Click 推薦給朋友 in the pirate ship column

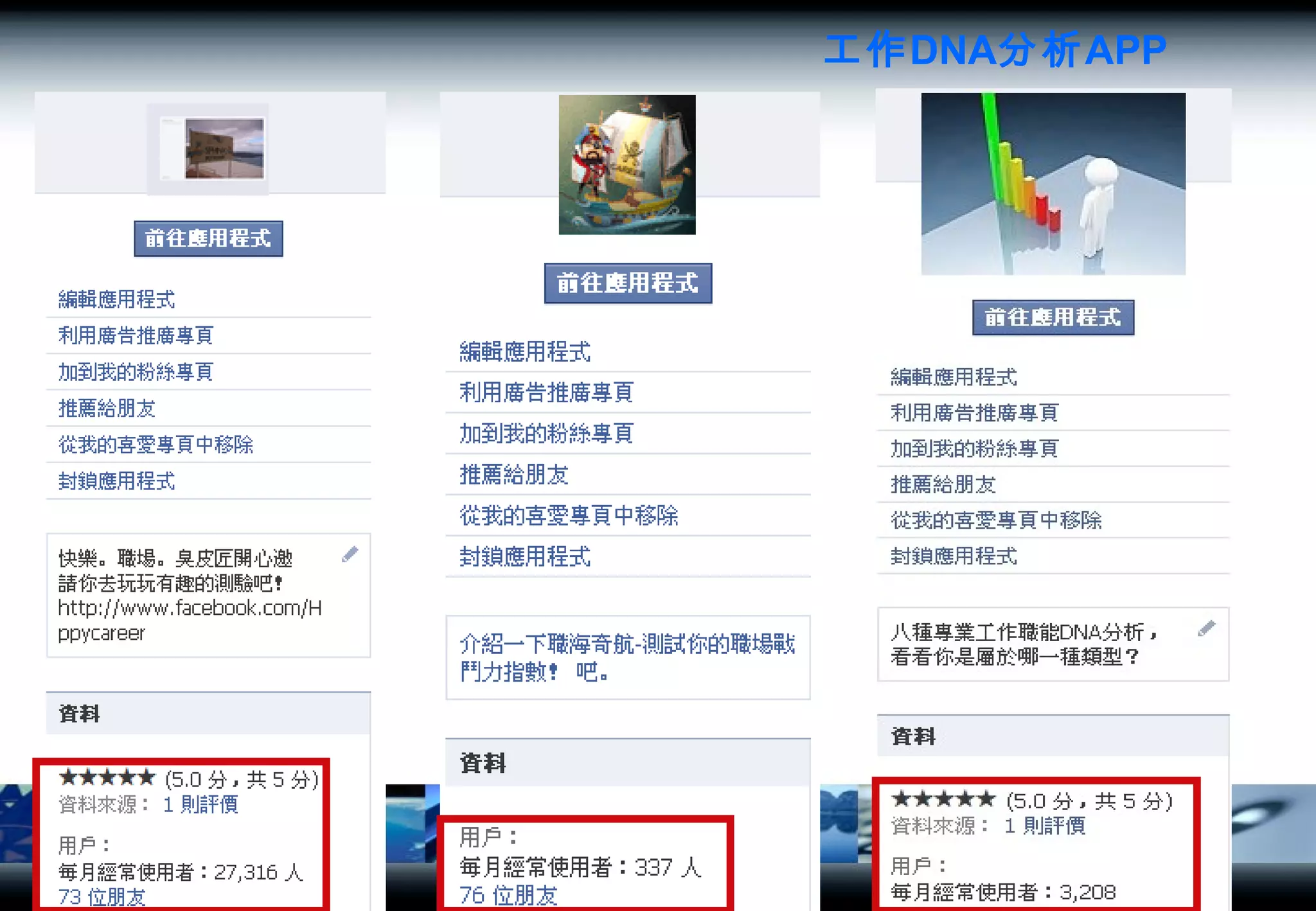coord(514,475)
